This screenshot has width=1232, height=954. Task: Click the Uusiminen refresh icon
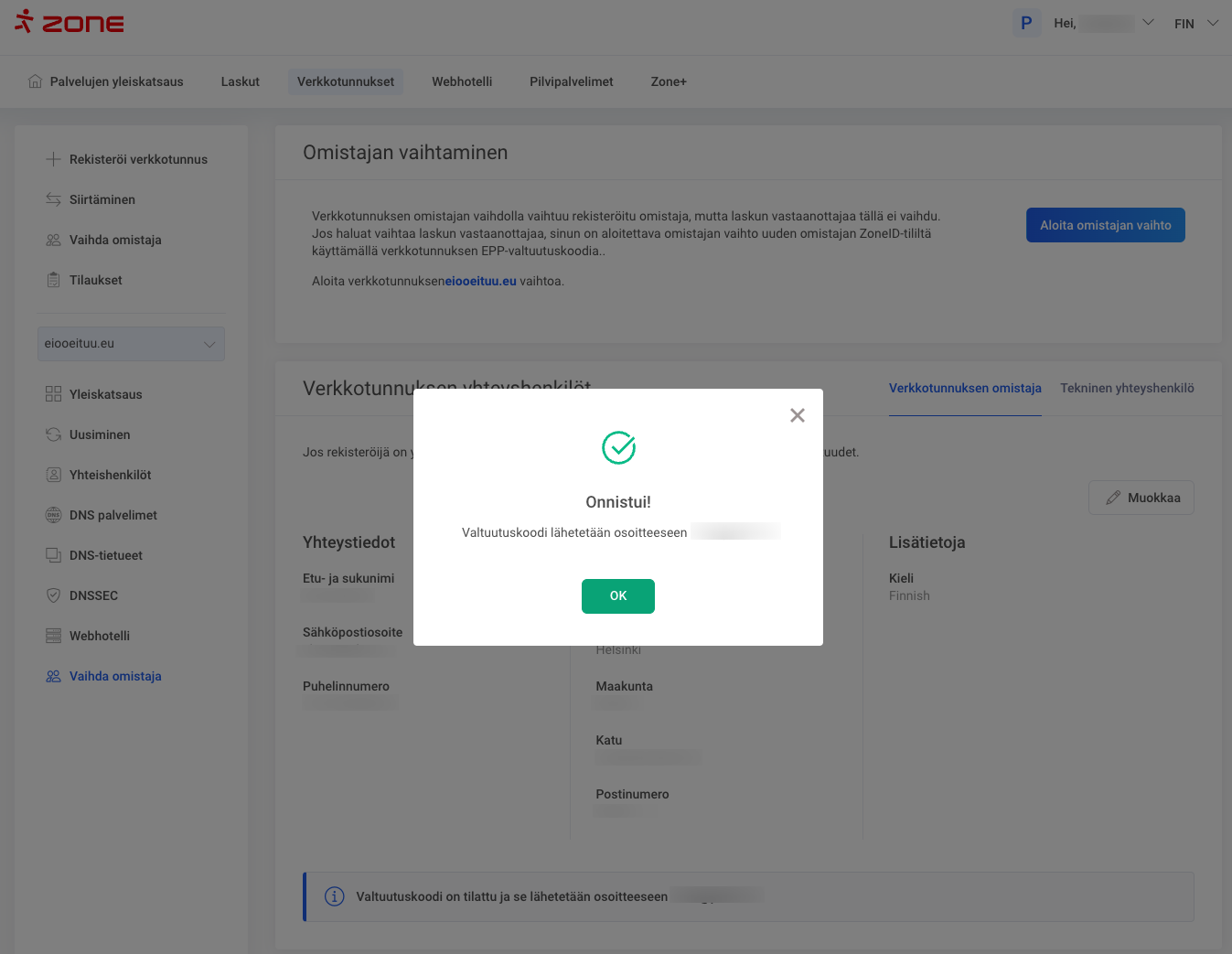[53, 434]
